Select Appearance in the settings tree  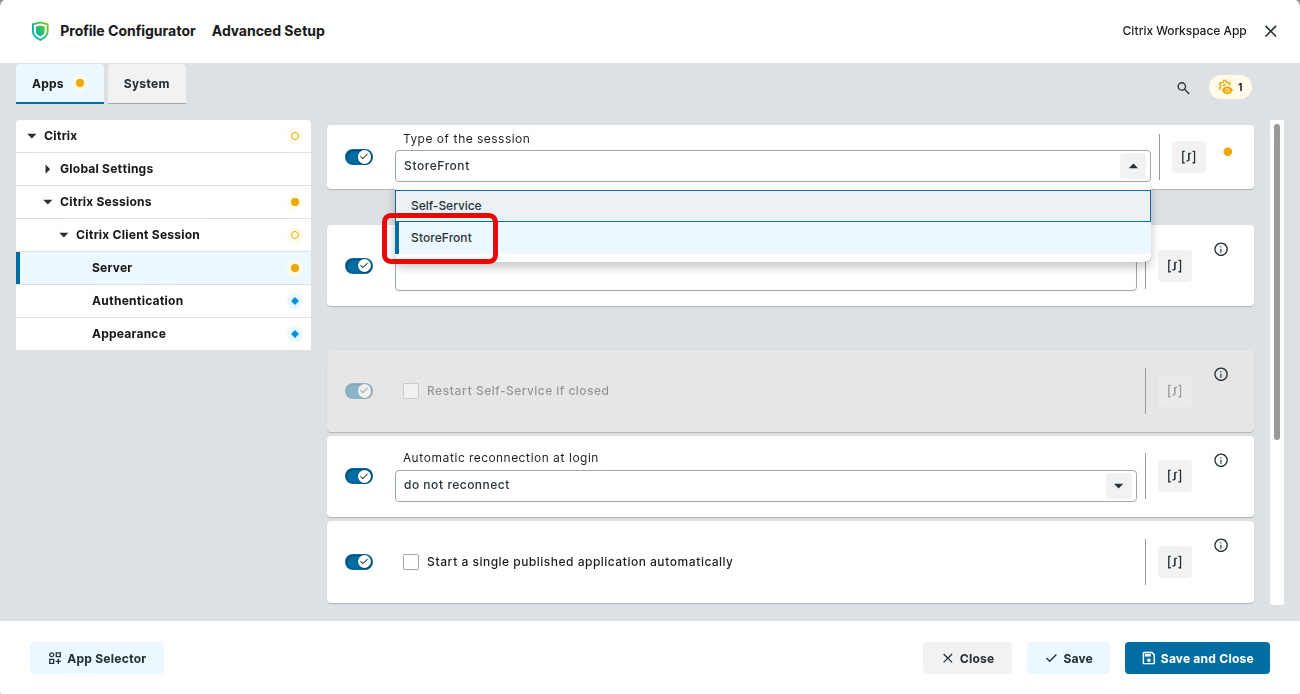163,334
